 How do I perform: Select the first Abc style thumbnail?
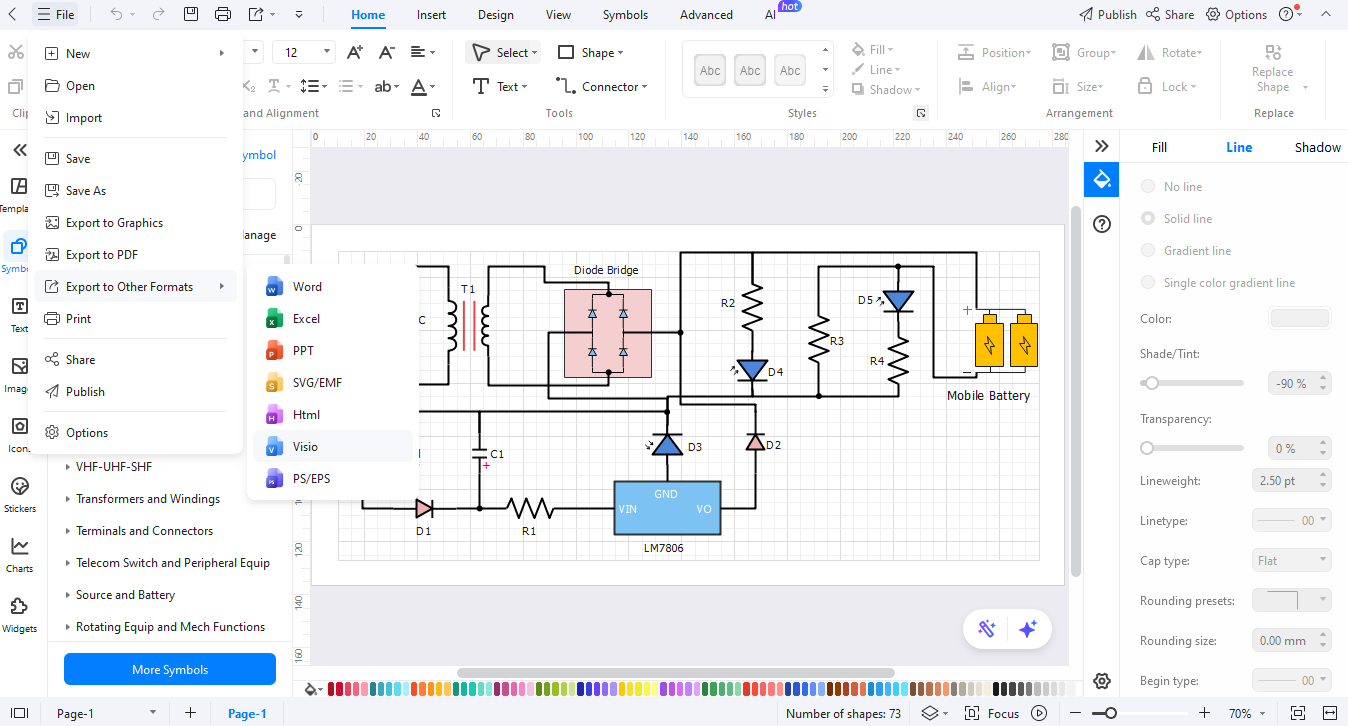tap(710, 70)
